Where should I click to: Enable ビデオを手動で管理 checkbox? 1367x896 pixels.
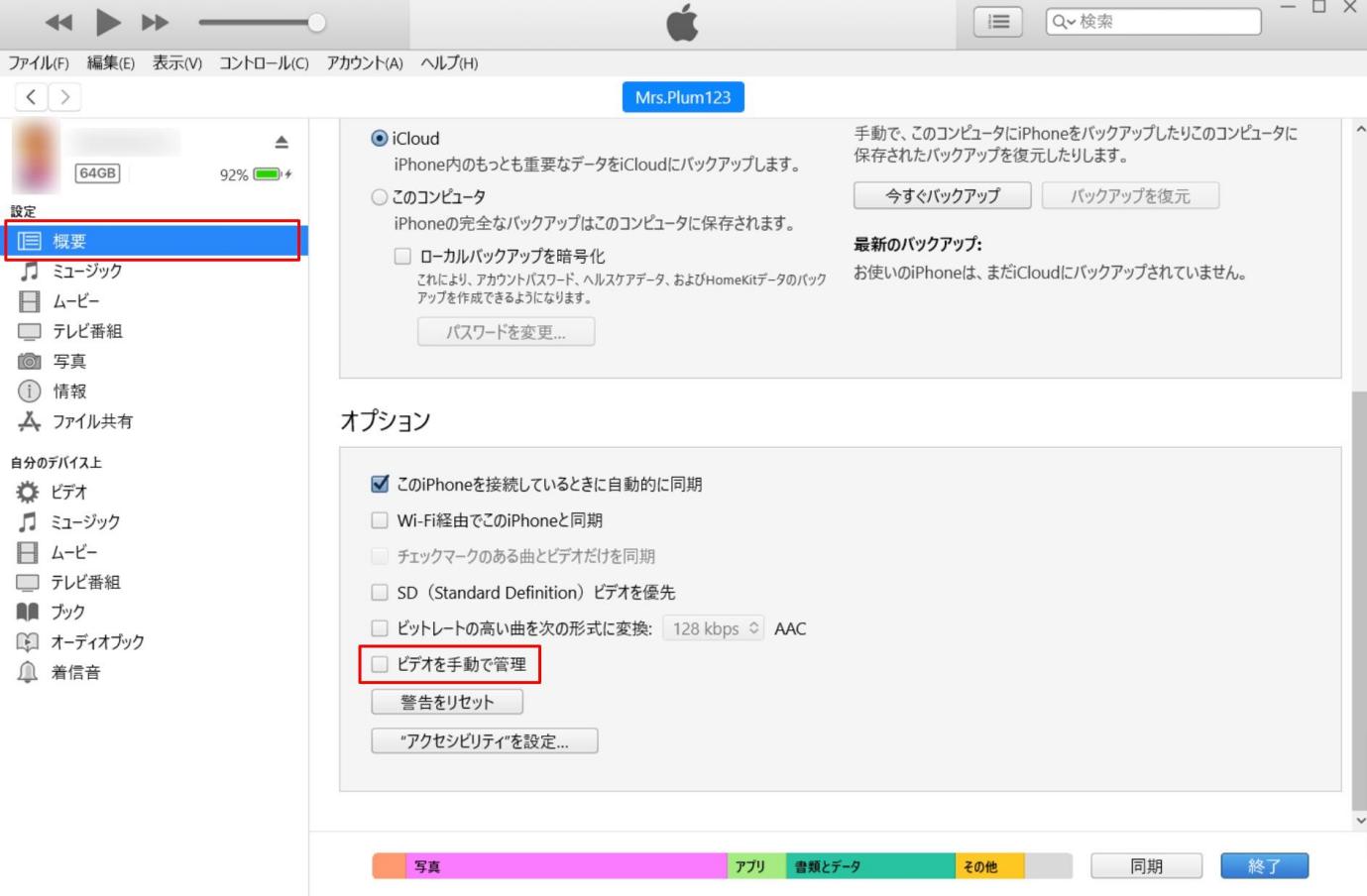pos(380,664)
